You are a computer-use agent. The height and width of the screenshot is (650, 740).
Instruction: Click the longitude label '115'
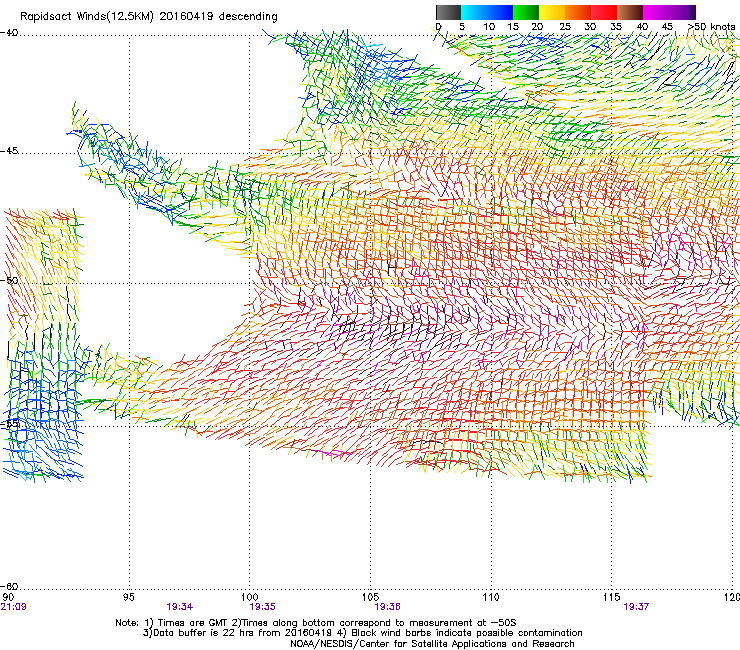click(611, 597)
